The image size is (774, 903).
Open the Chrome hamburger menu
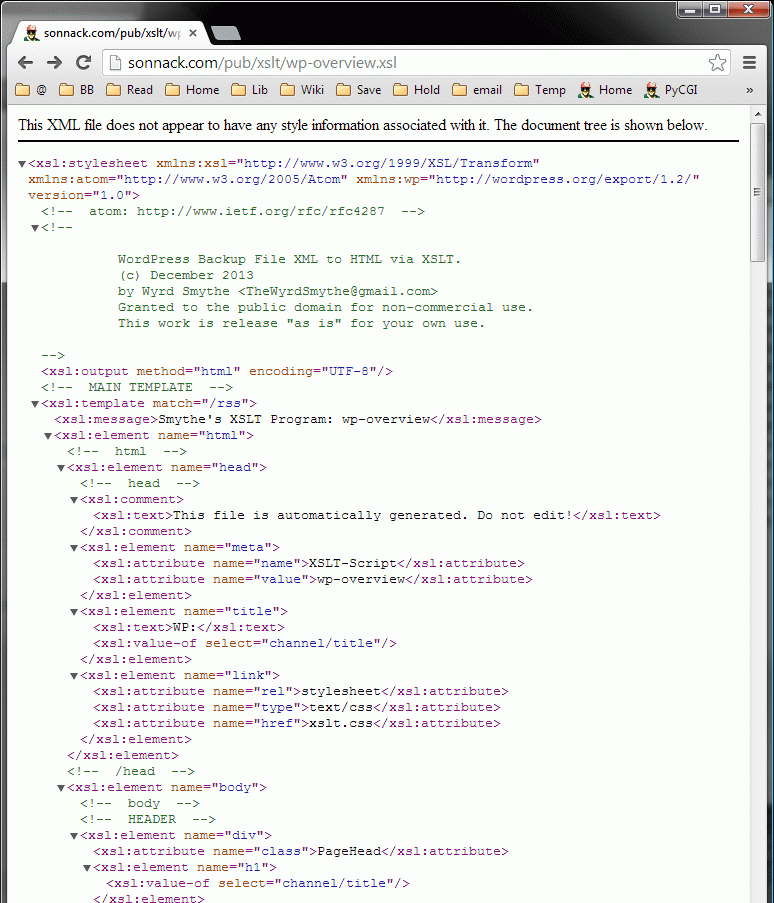pyautogui.click(x=749, y=63)
